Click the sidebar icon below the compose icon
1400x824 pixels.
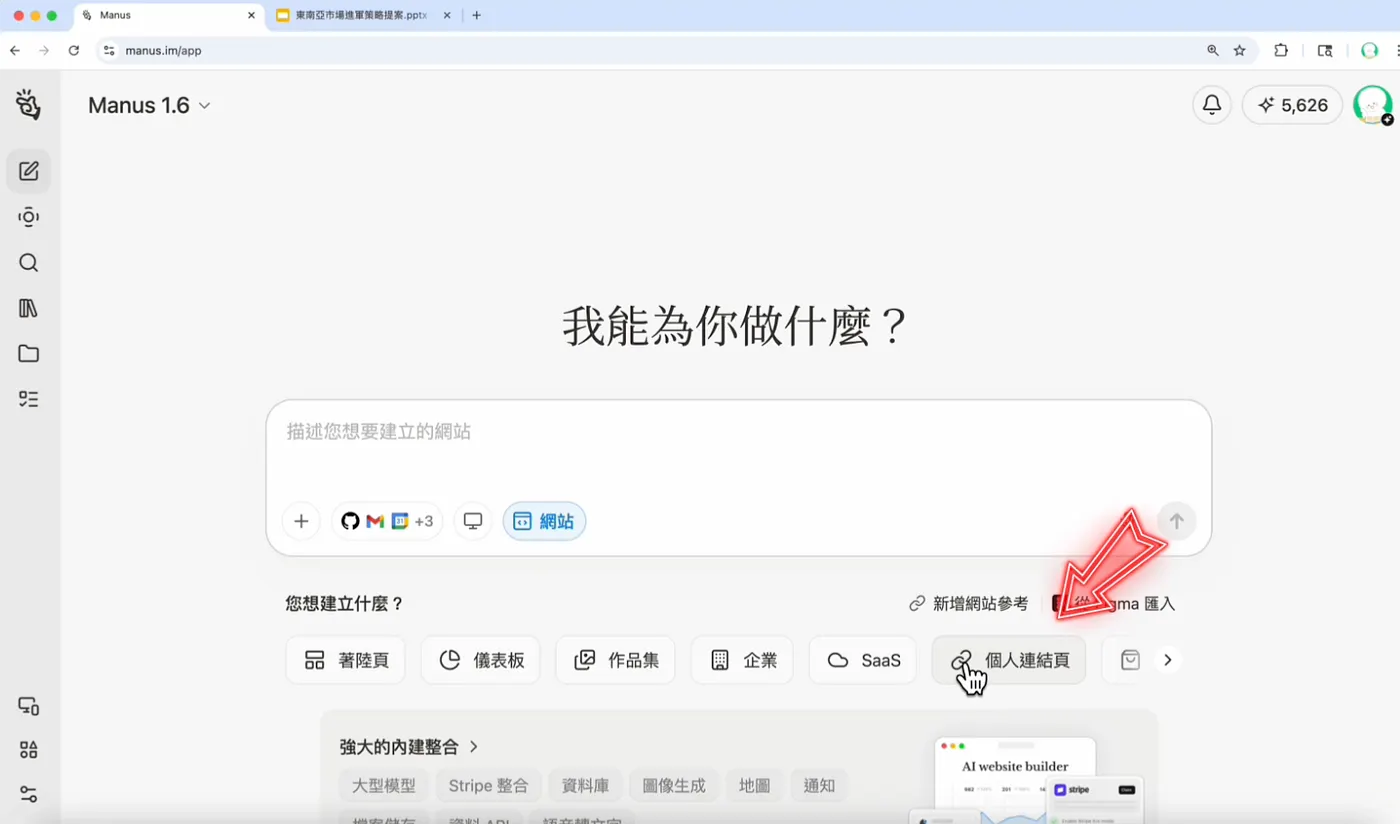pos(29,217)
